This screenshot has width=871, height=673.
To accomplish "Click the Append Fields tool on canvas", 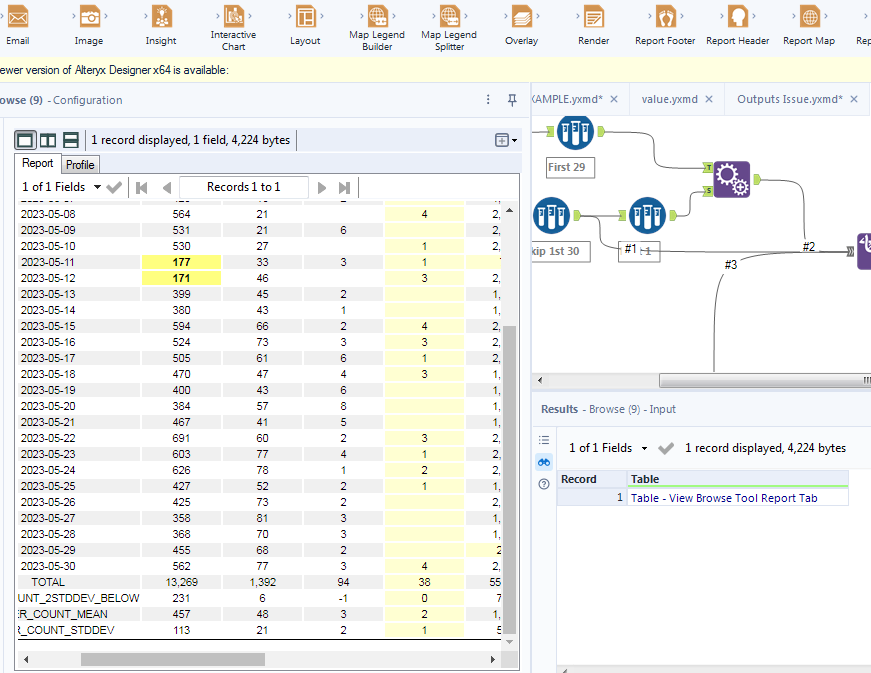I will pos(731,181).
